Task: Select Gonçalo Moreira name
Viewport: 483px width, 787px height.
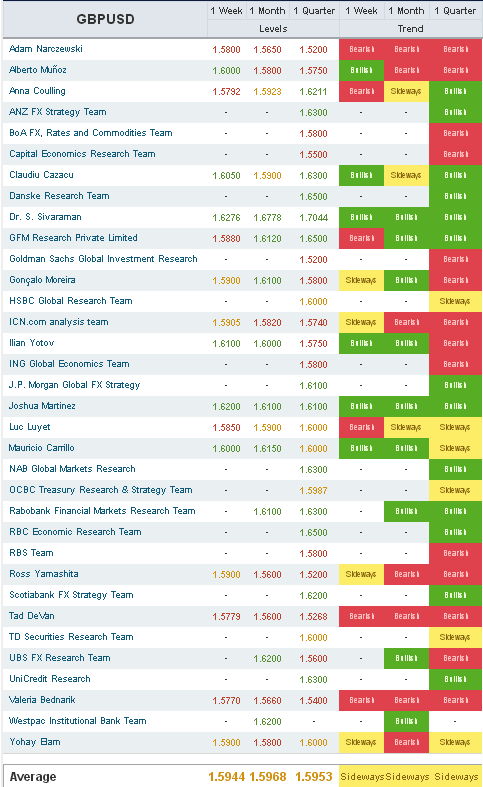Action: point(42,280)
